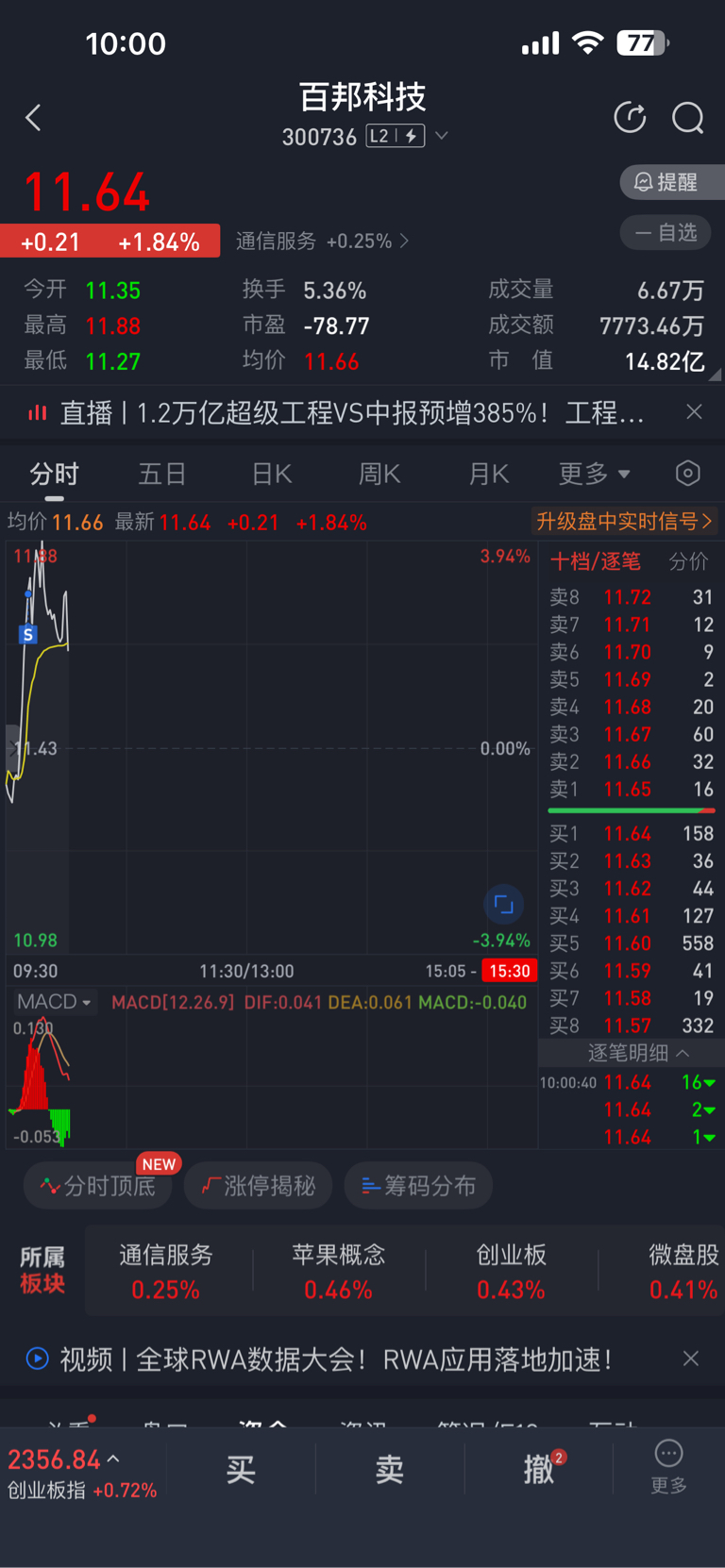725x1568 pixels.
Task: Select 买3 price 11.62 row
Action: 632,889
